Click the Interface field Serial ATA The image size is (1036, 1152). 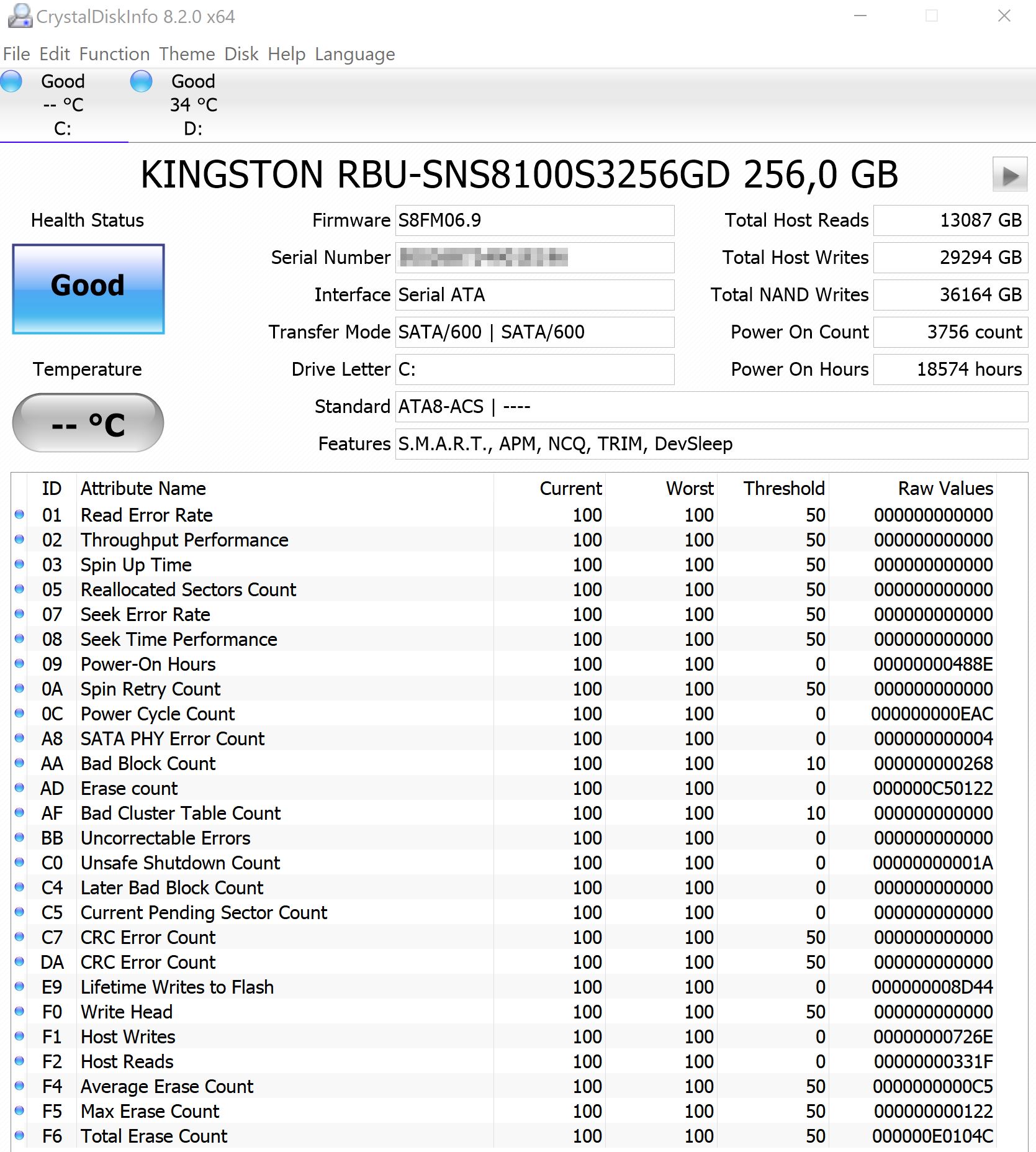pos(534,295)
